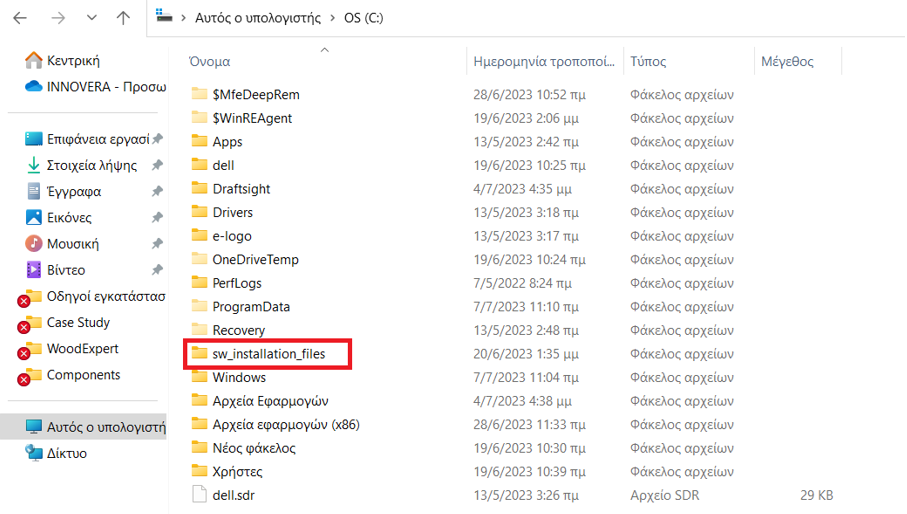Select the sw_installation_files folder
This screenshot has height=514, width=907.
click(268, 354)
